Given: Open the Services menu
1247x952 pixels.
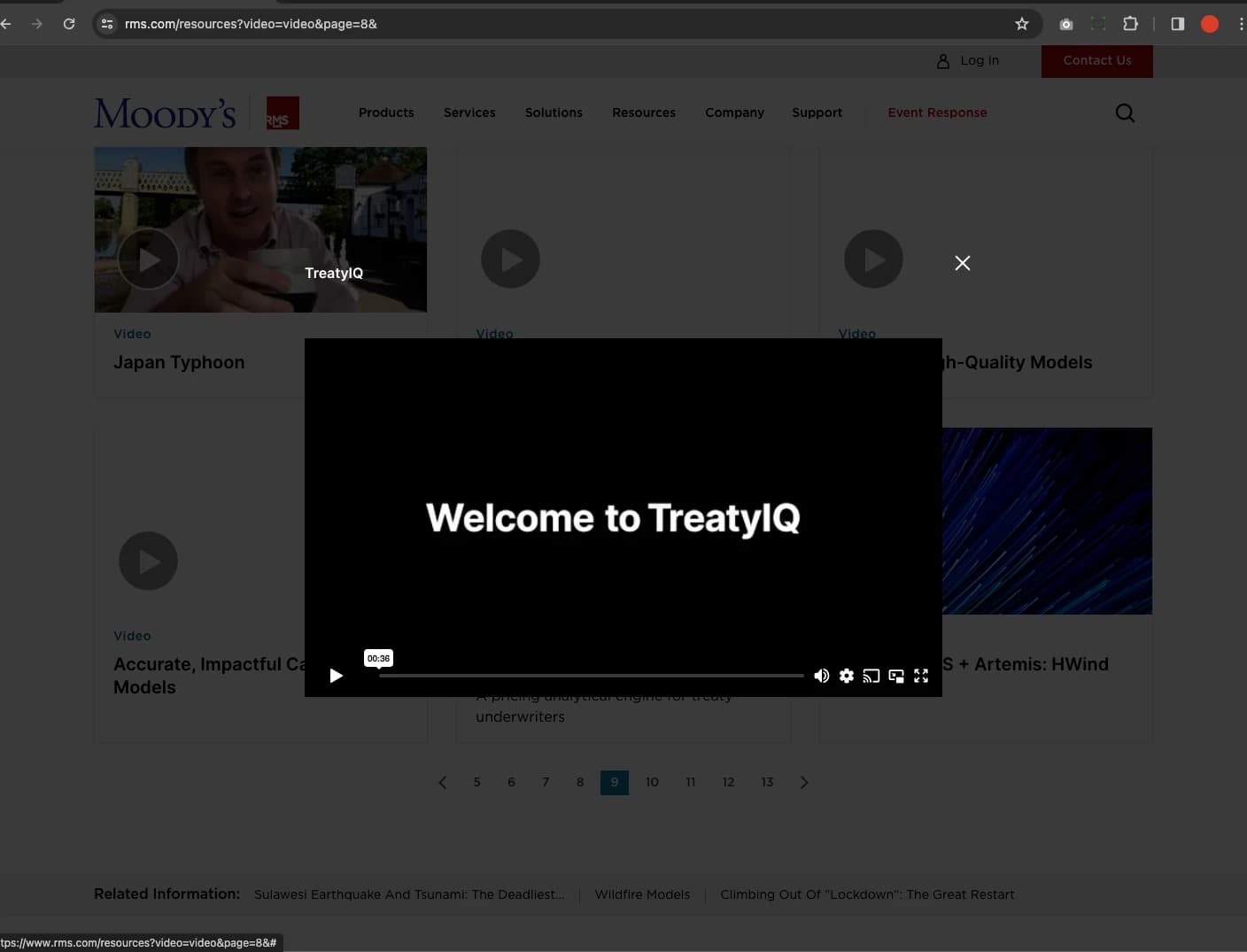Looking at the screenshot, I should pyautogui.click(x=469, y=112).
